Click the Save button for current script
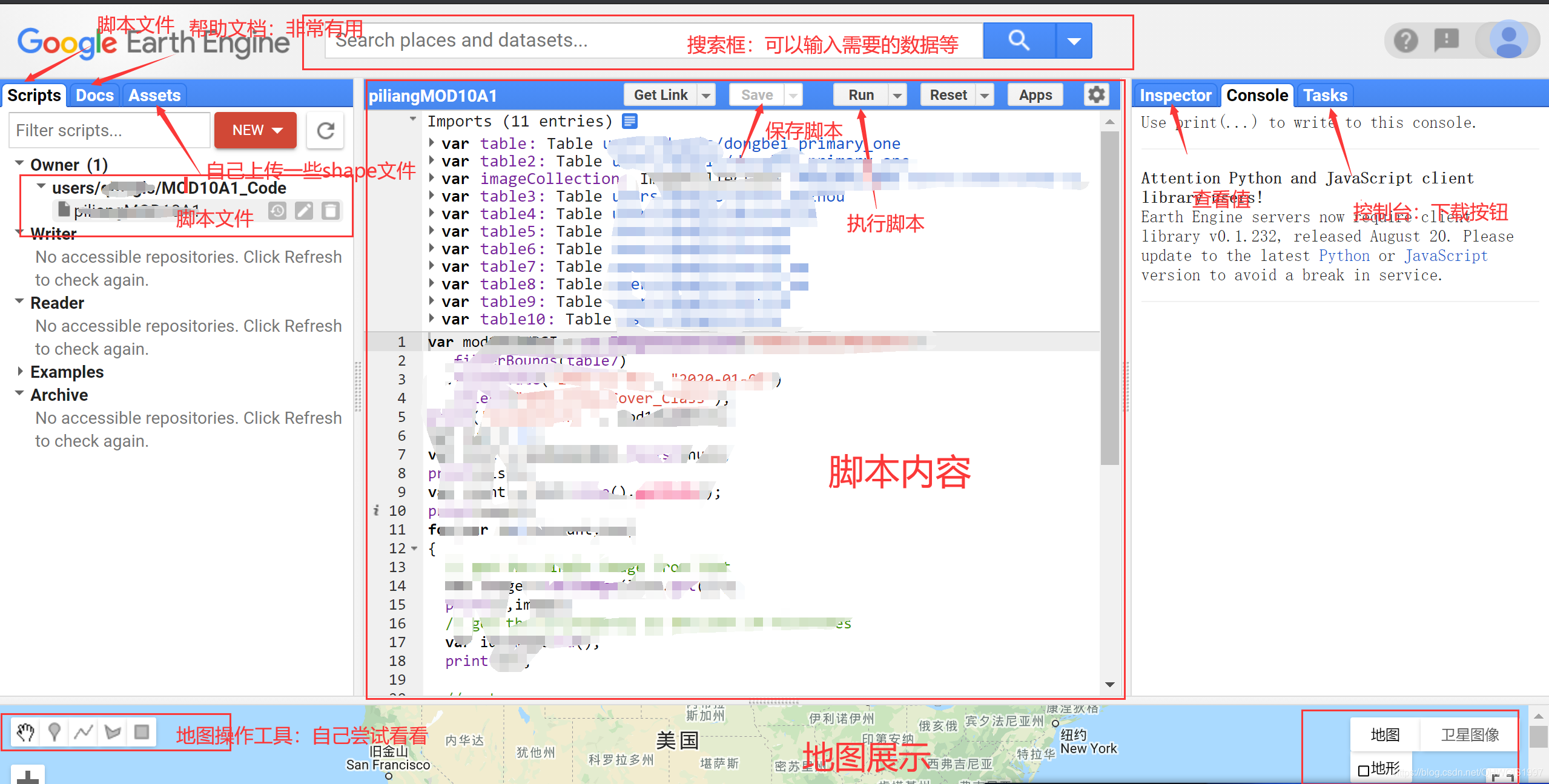 755,95
